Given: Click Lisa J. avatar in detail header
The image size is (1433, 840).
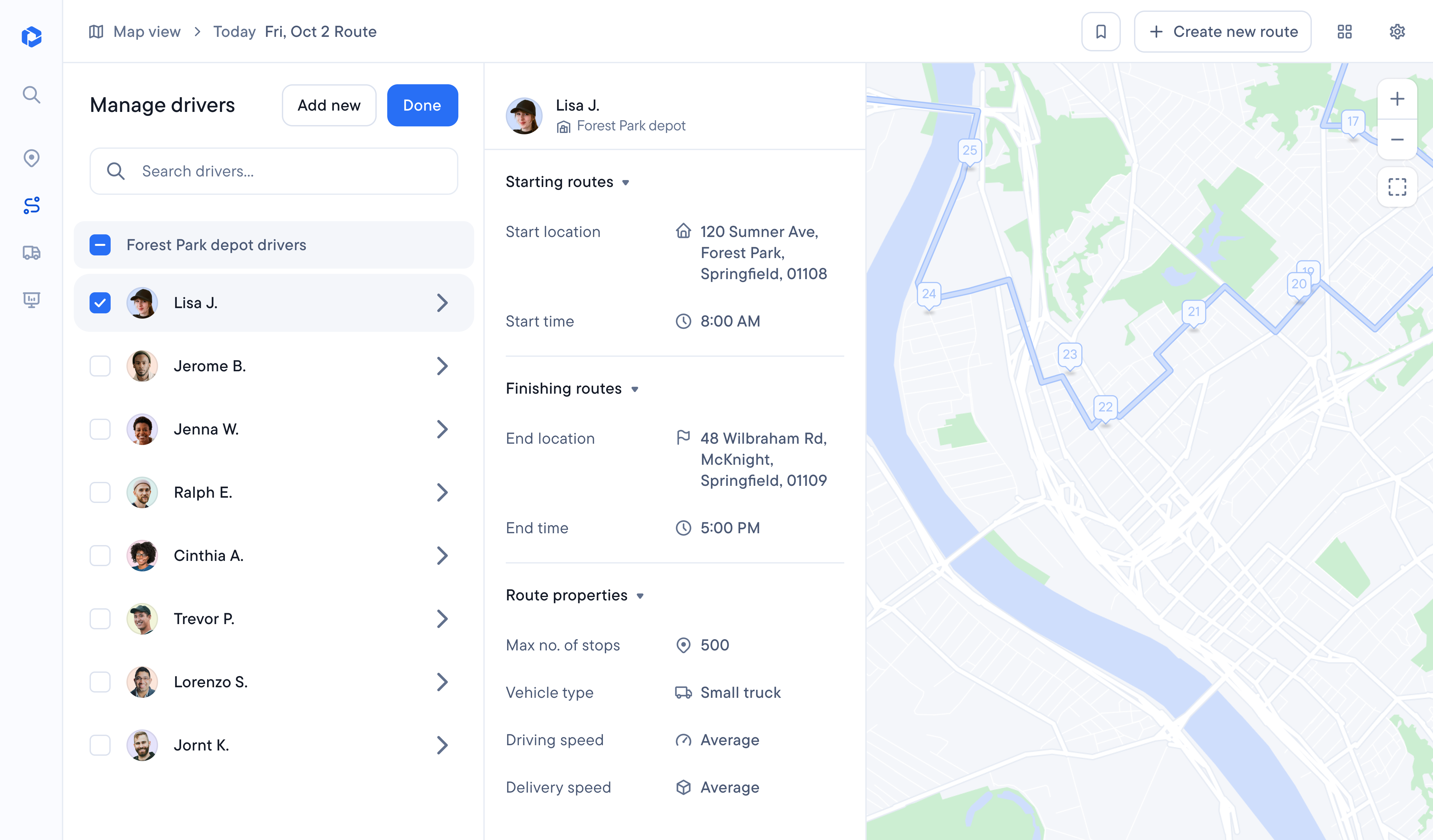Looking at the screenshot, I should tap(524, 116).
